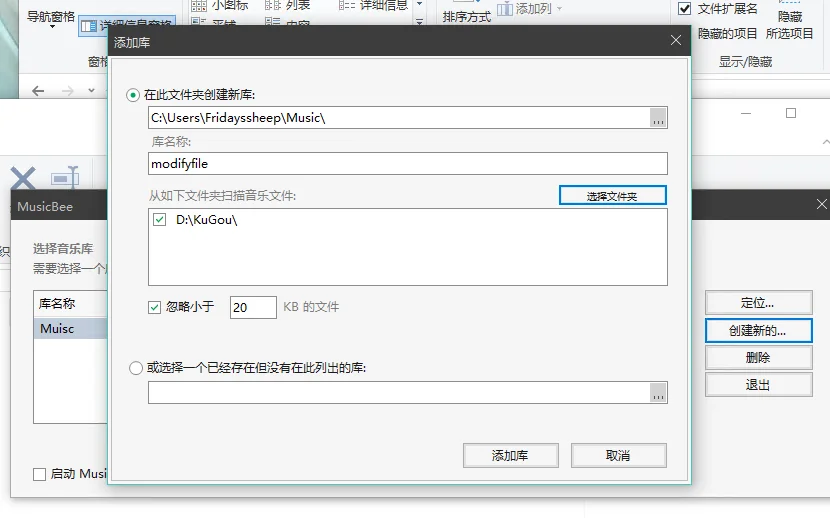Toggle the 忽略小于 checkbox
The width and height of the screenshot is (830, 518).
[x=155, y=307]
